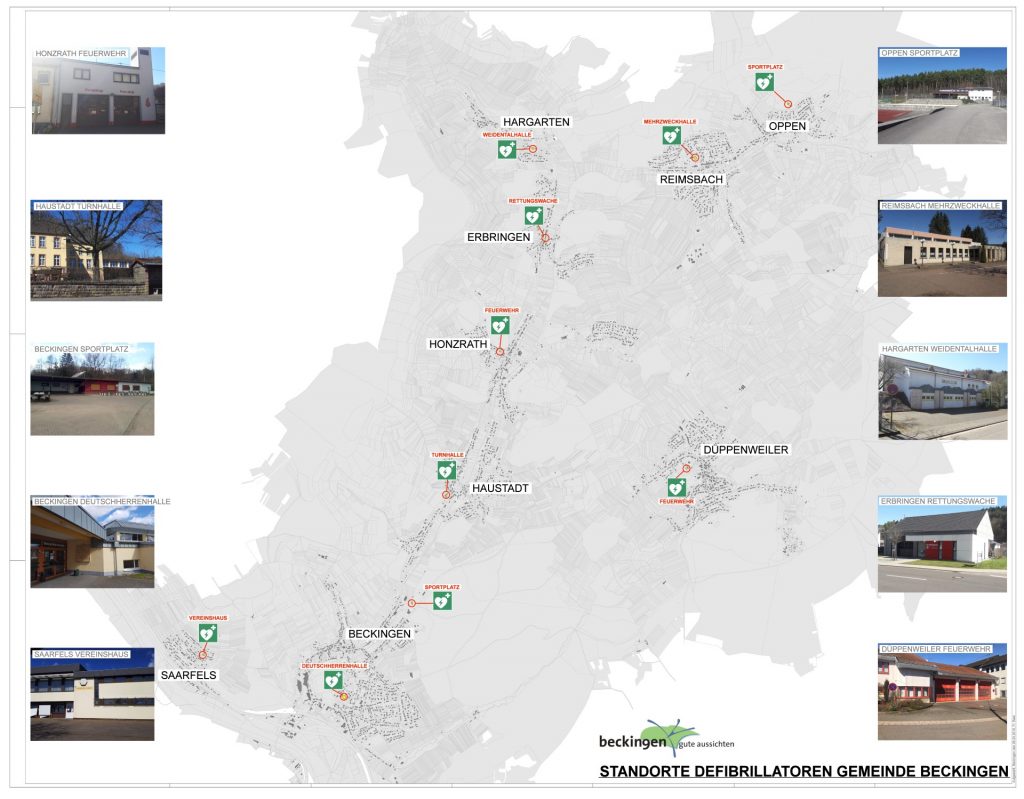The image size is (1024, 799).
Task: View the Erbringen Rettungswache photo
Action: click(942, 544)
